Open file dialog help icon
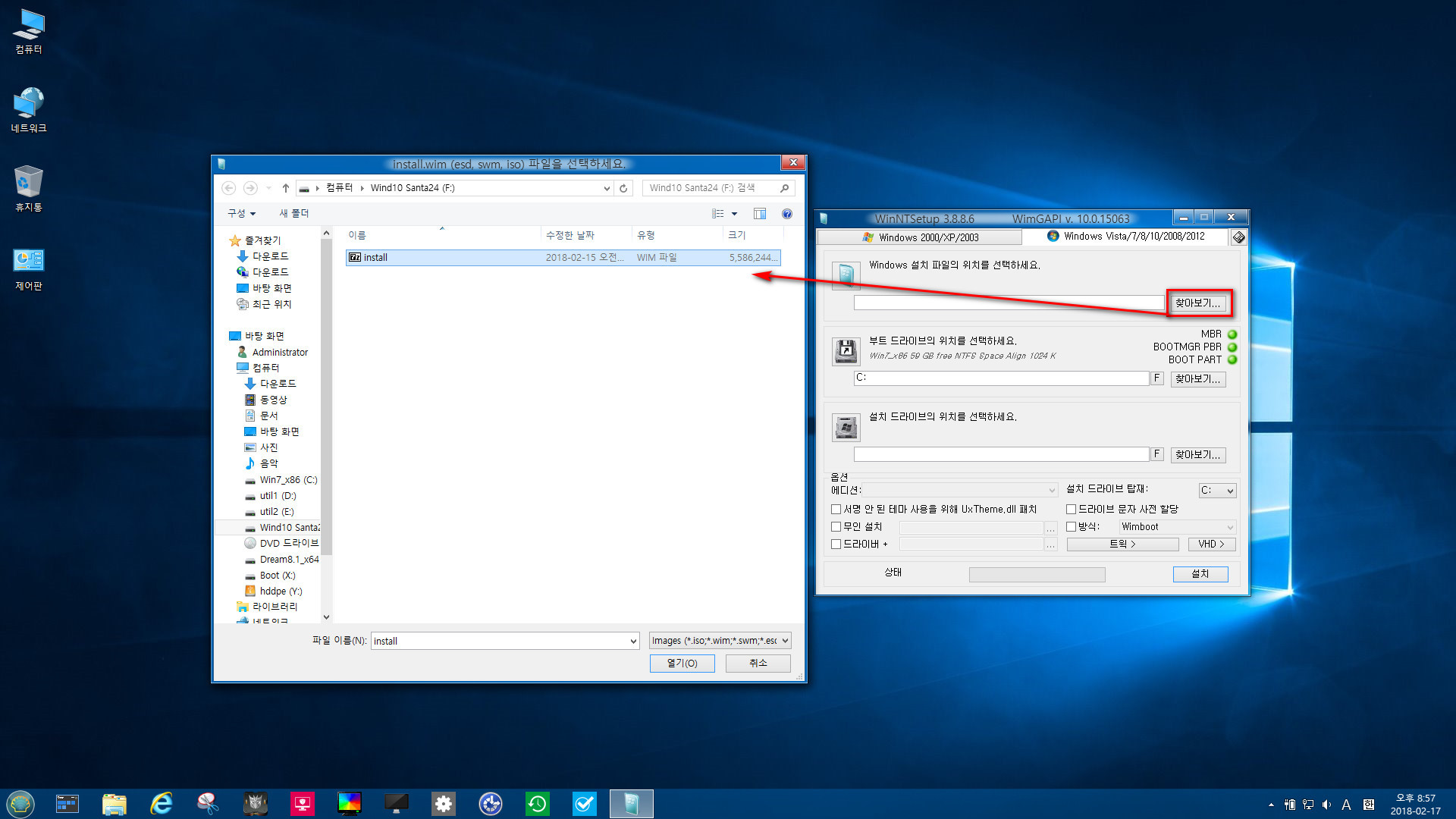The width and height of the screenshot is (1456, 819). [787, 214]
